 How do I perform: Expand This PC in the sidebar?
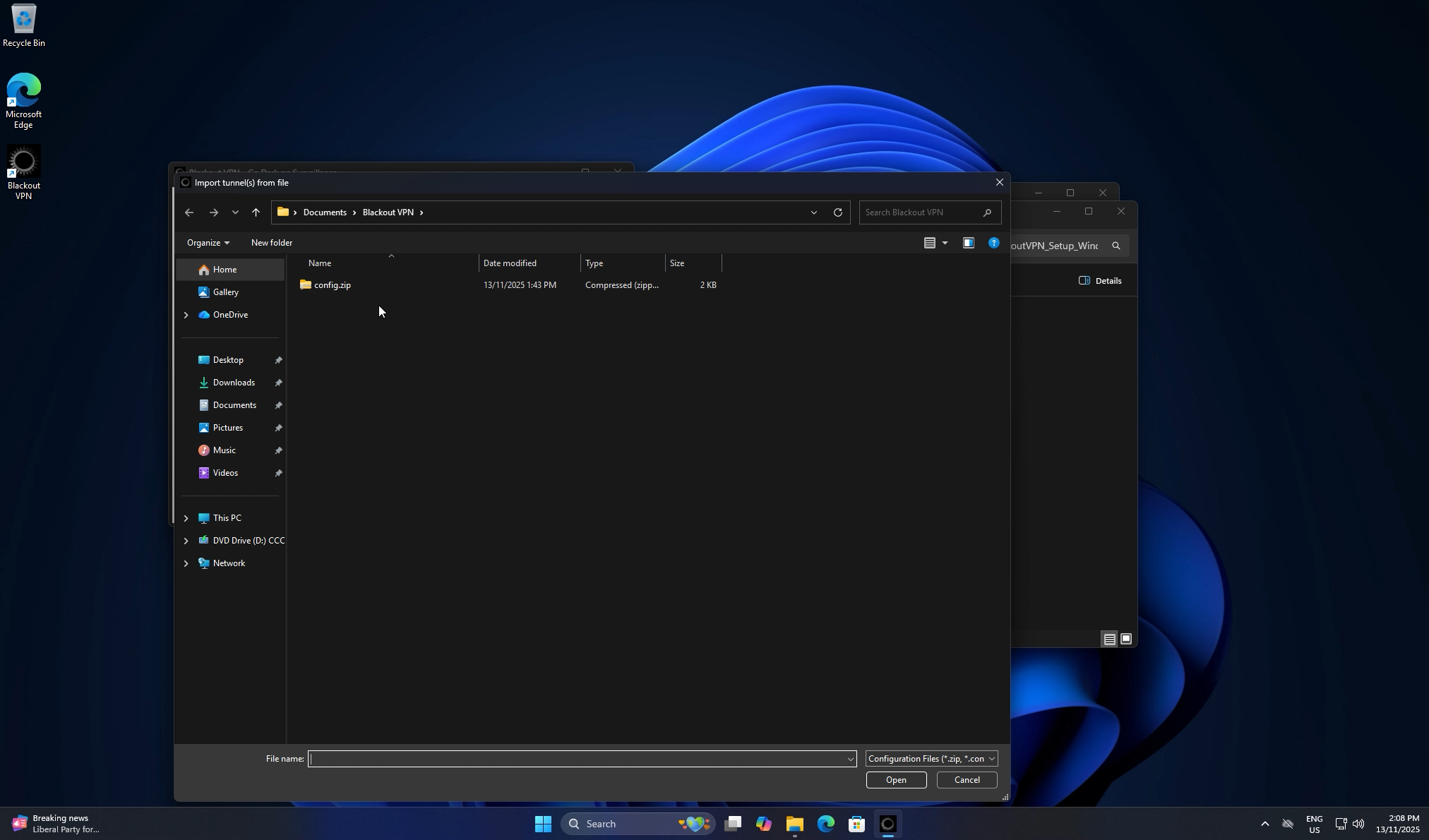click(x=186, y=517)
